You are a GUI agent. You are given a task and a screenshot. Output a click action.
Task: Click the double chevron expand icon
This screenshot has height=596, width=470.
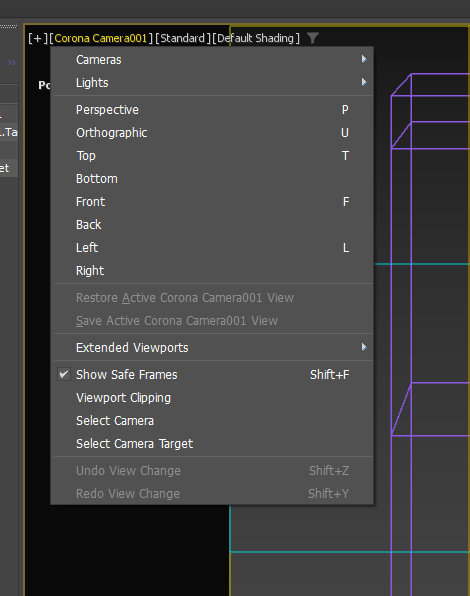(12, 62)
